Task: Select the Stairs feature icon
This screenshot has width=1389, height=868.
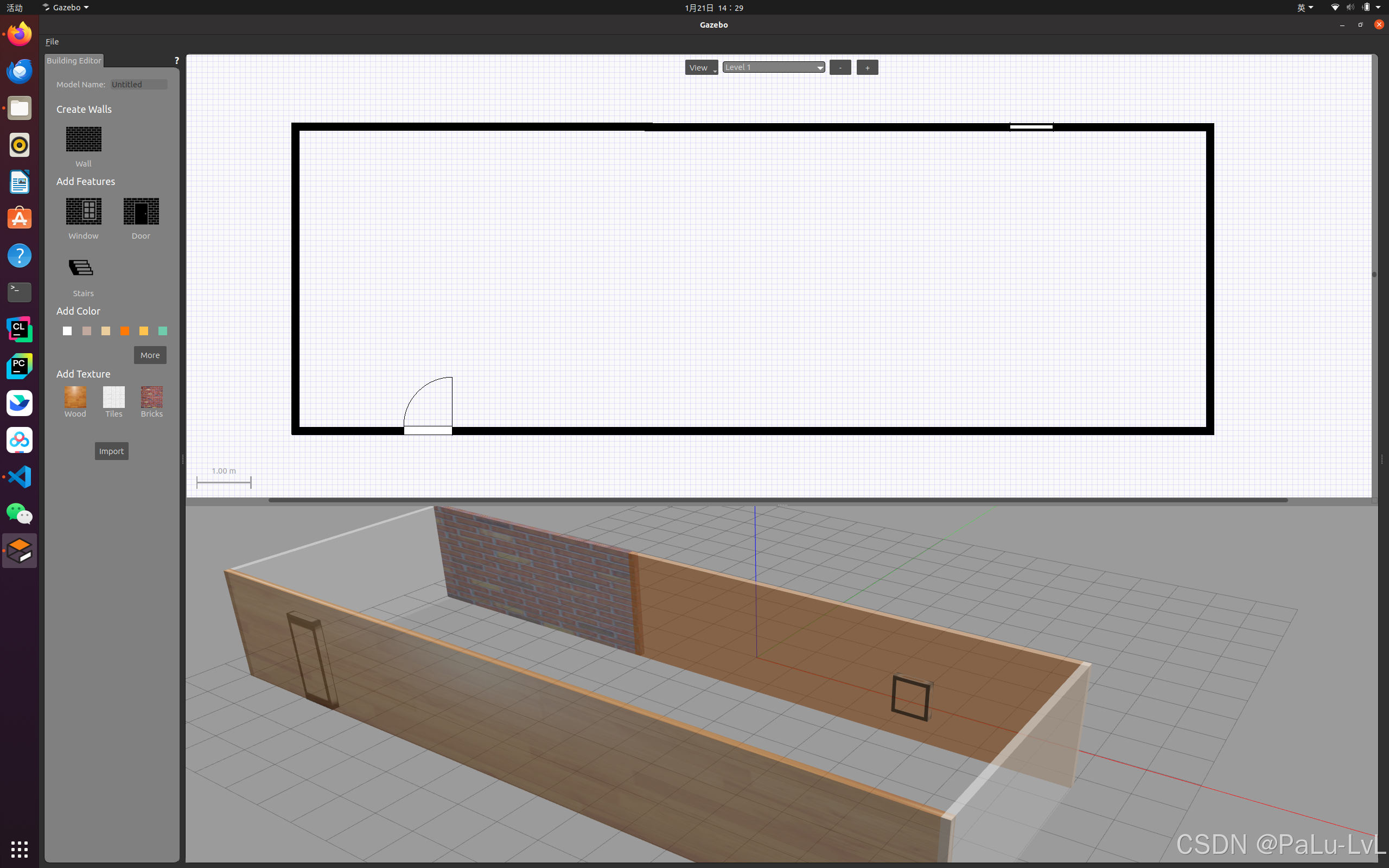Action: pyautogui.click(x=81, y=268)
